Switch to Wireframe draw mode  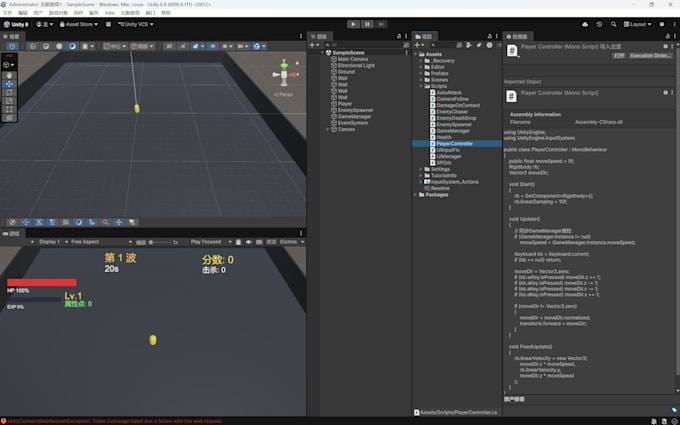click(x=33, y=46)
